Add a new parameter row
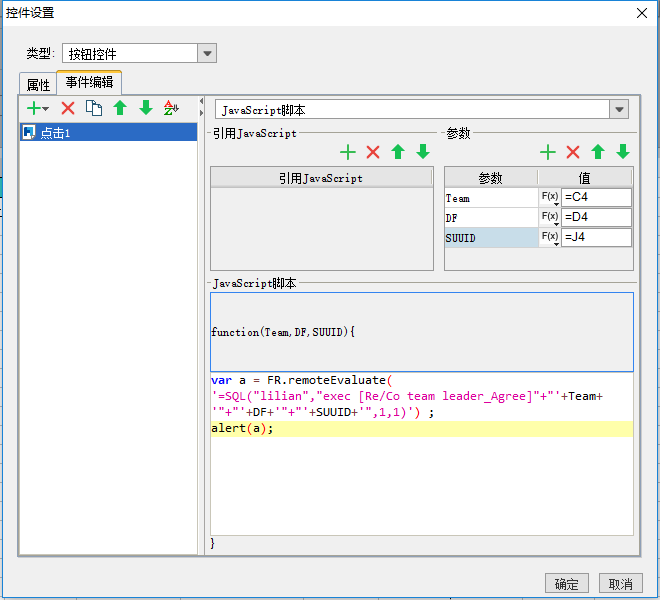Screen dimensions: 660x600 (x=548, y=152)
